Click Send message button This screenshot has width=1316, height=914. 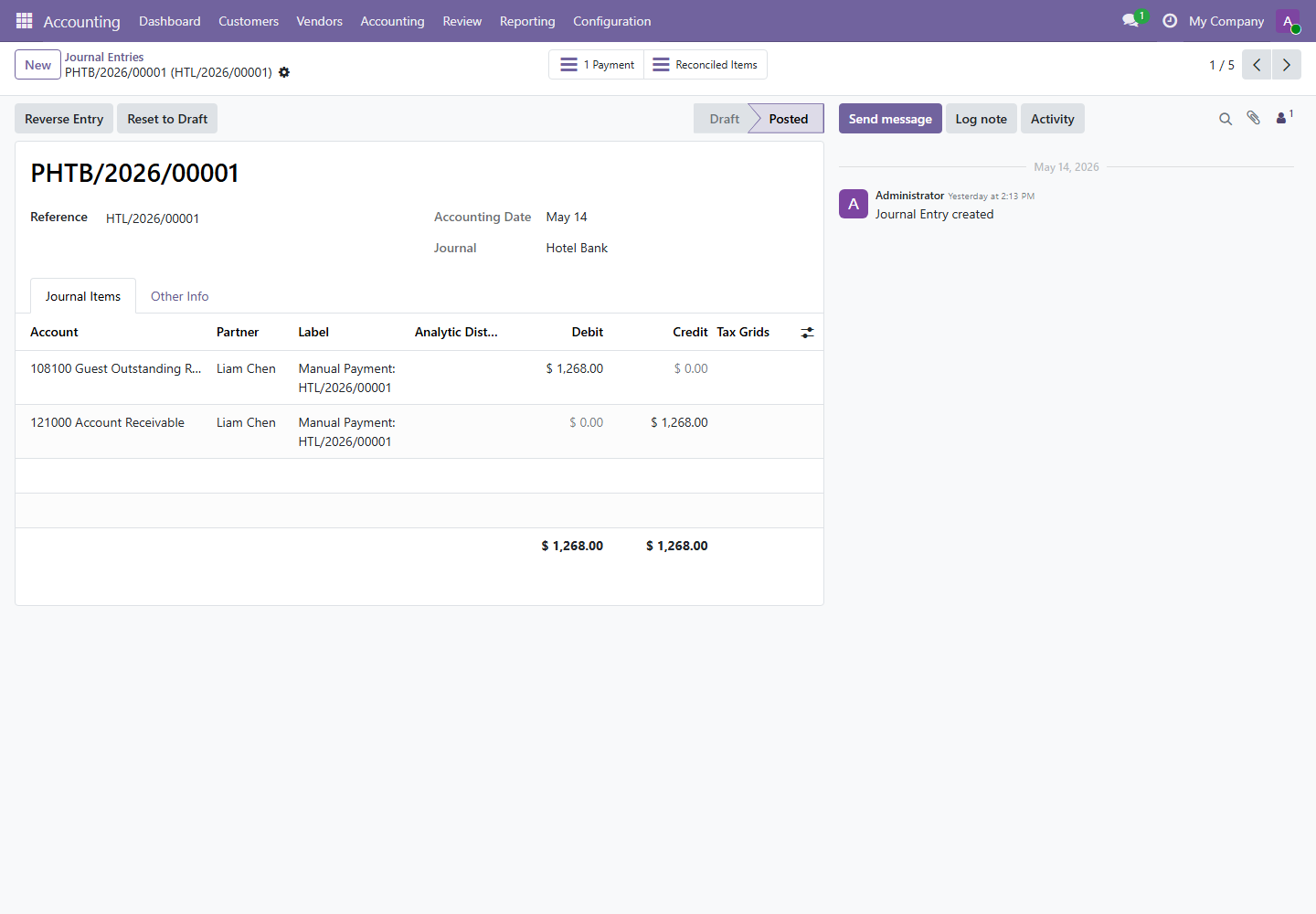click(x=890, y=119)
